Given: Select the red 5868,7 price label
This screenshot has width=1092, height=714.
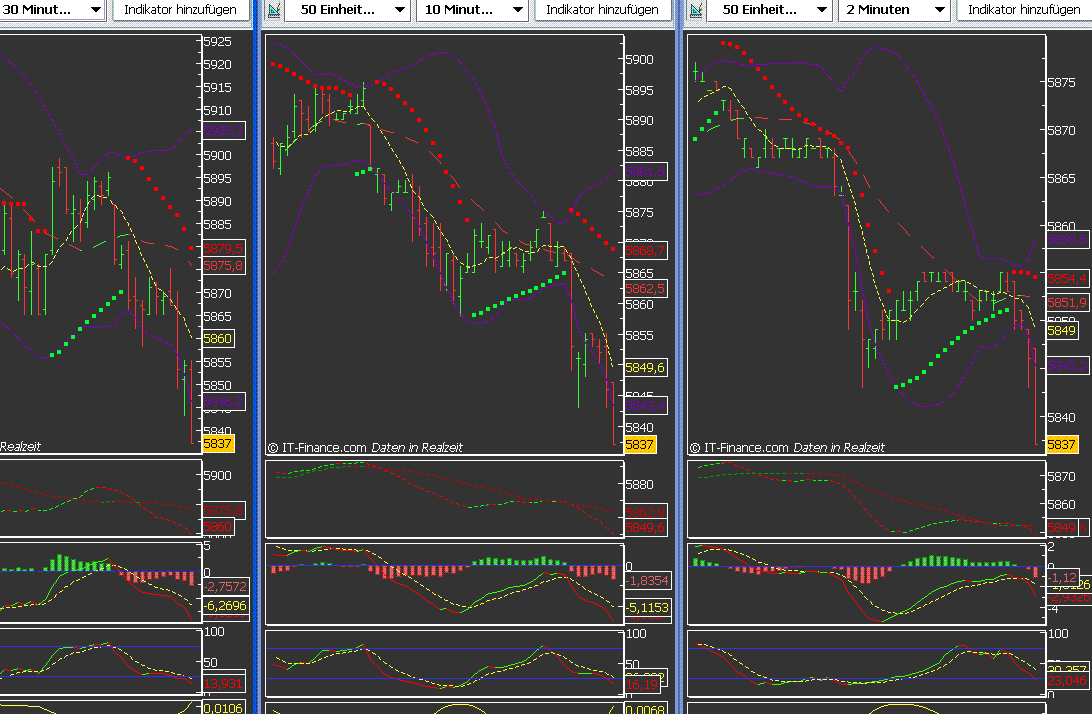Looking at the screenshot, I should coord(646,250).
